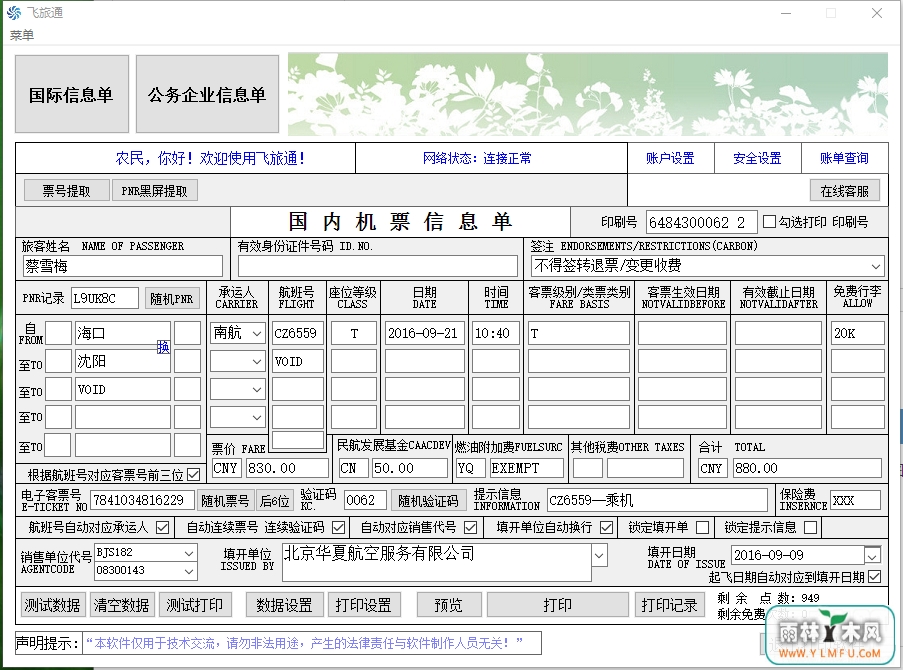Click the 后6位 button

point(275,501)
